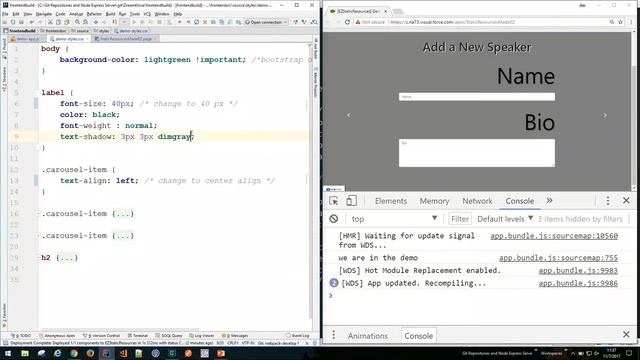Open the Elements tab in DevTools
The width and height of the screenshot is (640, 360).
click(391, 201)
